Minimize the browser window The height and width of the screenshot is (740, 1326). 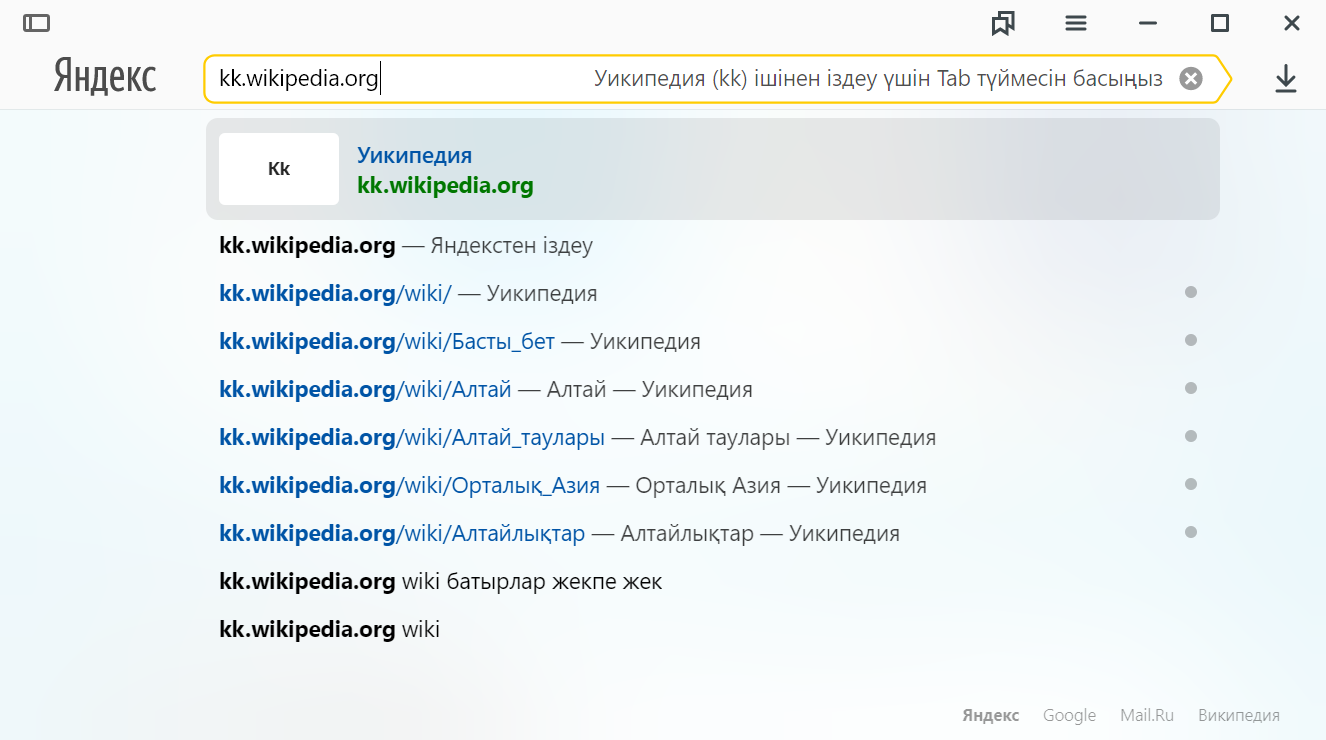[x=1148, y=23]
